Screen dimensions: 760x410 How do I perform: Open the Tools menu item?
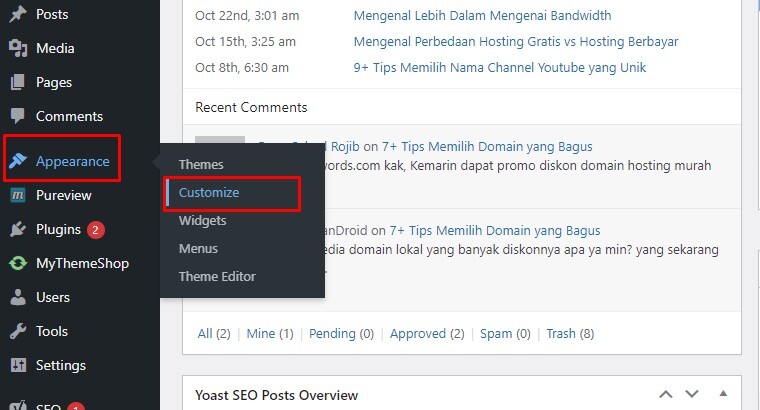(52, 331)
